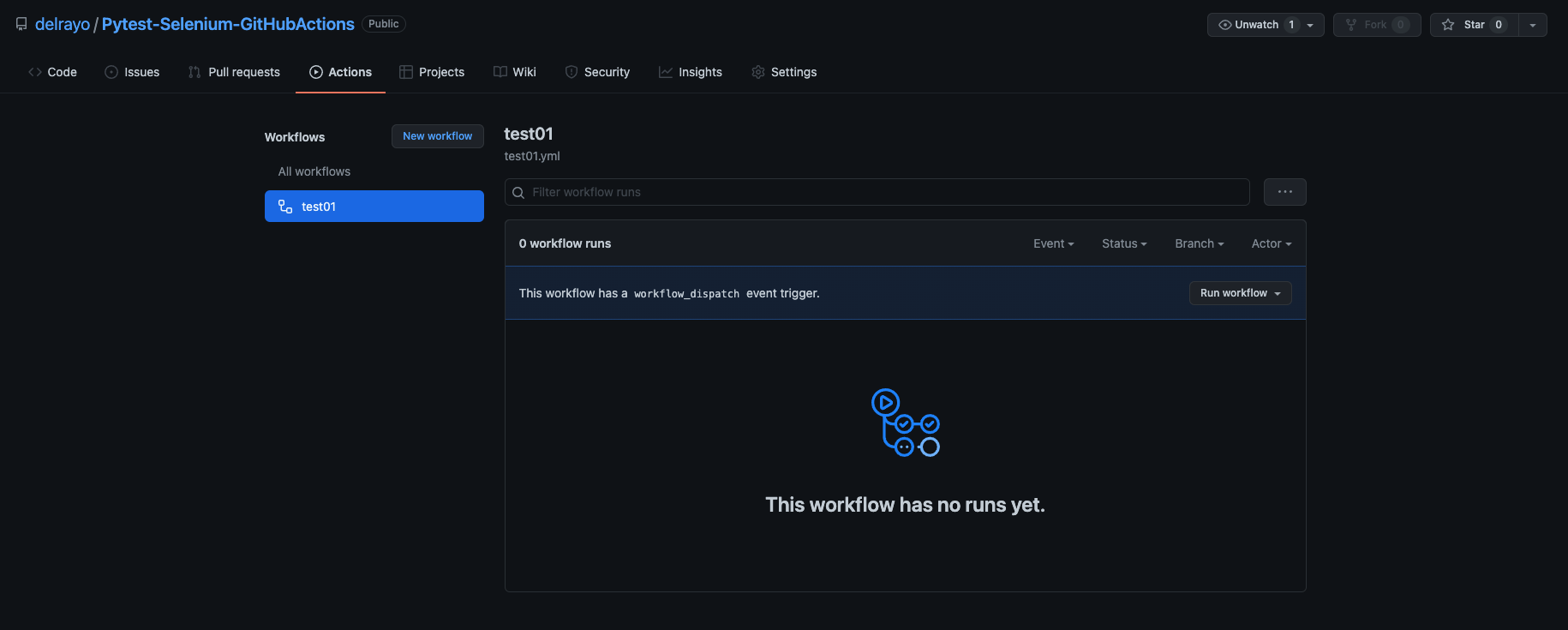The height and width of the screenshot is (630, 1568).
Task: Click the Code angle-brackets icon
Action: click(35, 72)
